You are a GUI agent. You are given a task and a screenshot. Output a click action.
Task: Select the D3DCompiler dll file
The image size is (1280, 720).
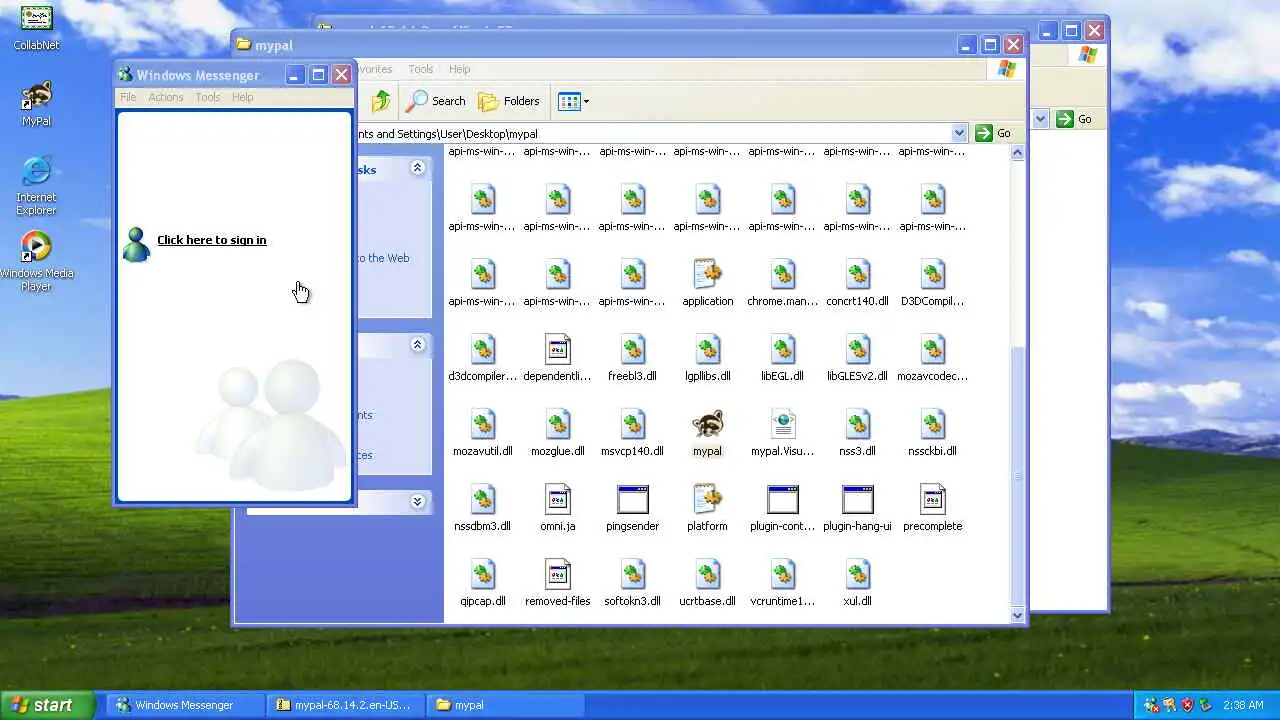932,274
